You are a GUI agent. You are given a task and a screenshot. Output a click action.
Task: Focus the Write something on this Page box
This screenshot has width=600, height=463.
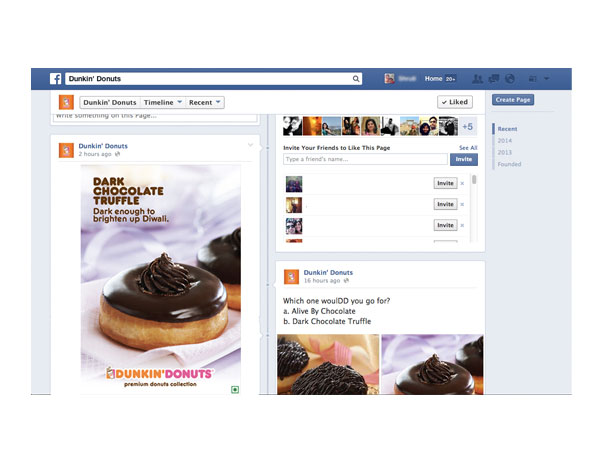(155, 117)
